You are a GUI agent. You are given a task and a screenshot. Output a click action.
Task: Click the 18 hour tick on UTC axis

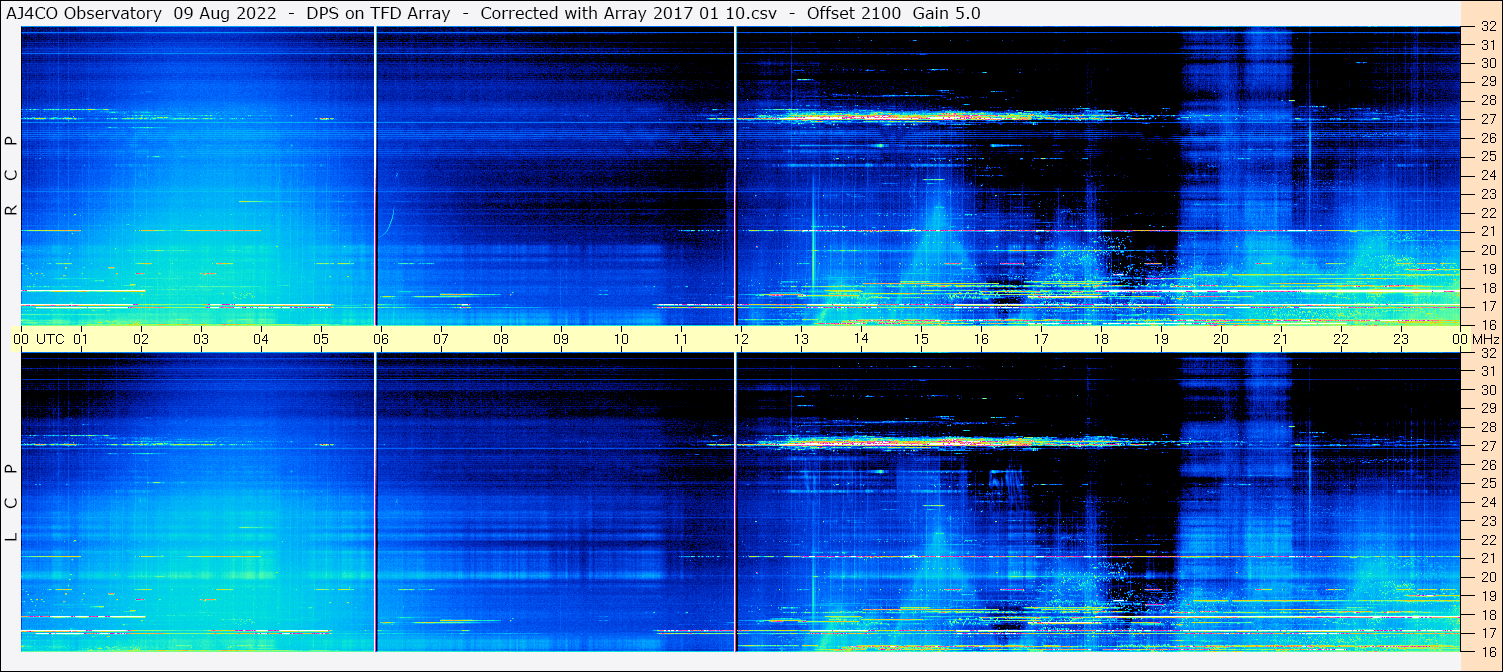click(1101, 339)
